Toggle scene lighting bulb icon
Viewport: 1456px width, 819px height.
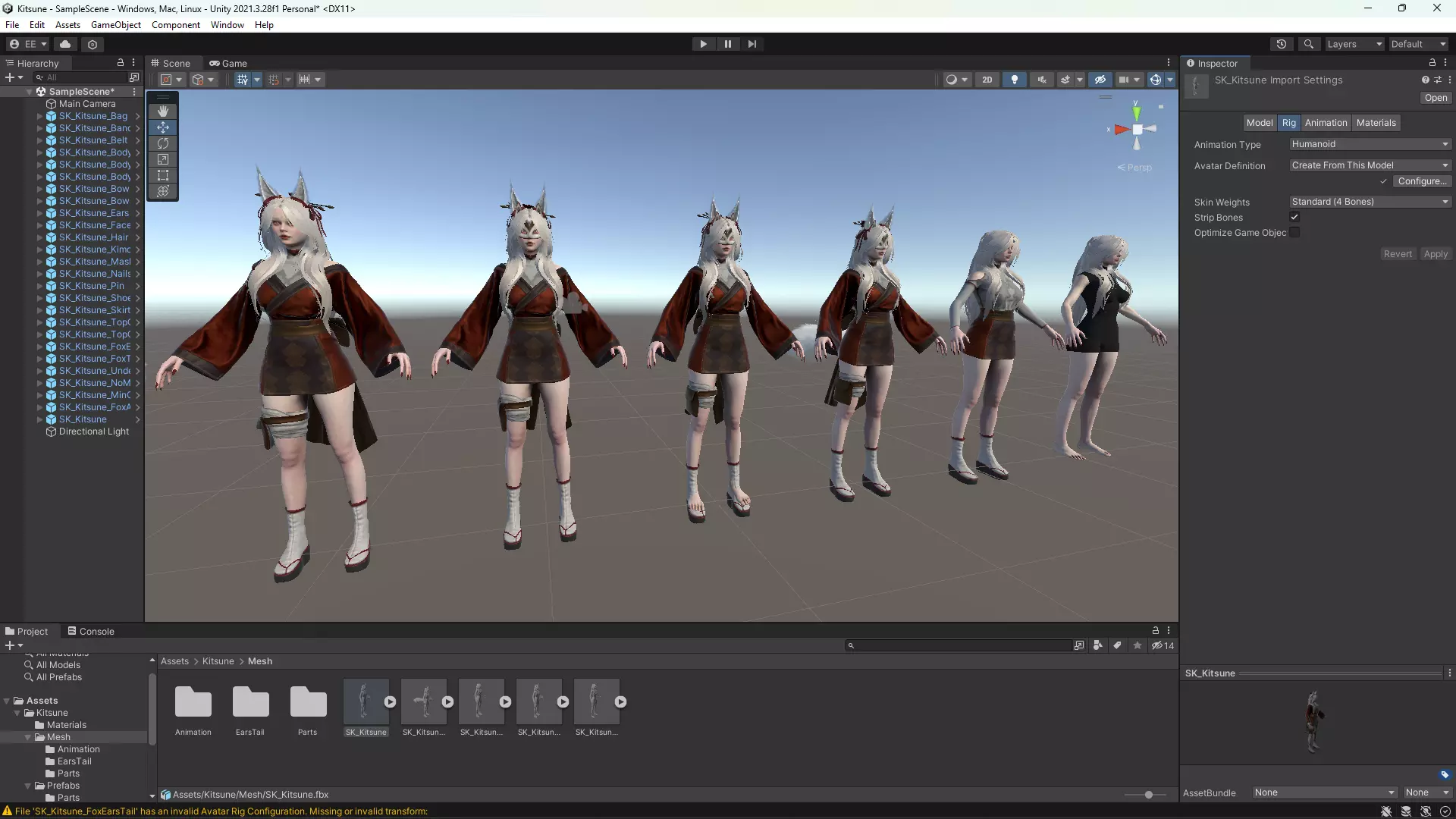click(1015, 80)
